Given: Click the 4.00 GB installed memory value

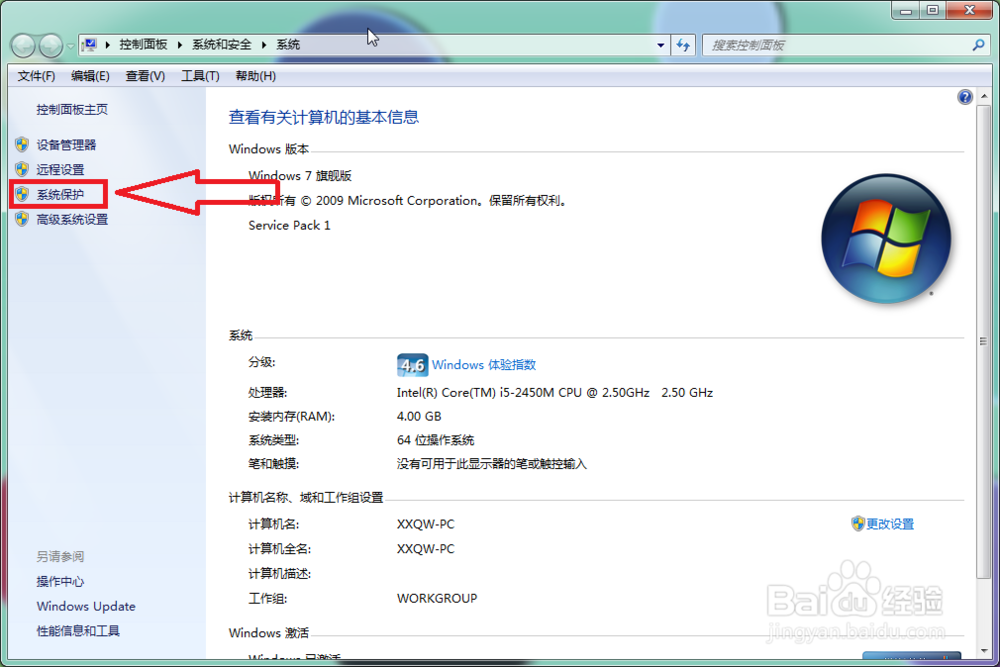Looking at the screenshot, I should [x=419, y=416].
